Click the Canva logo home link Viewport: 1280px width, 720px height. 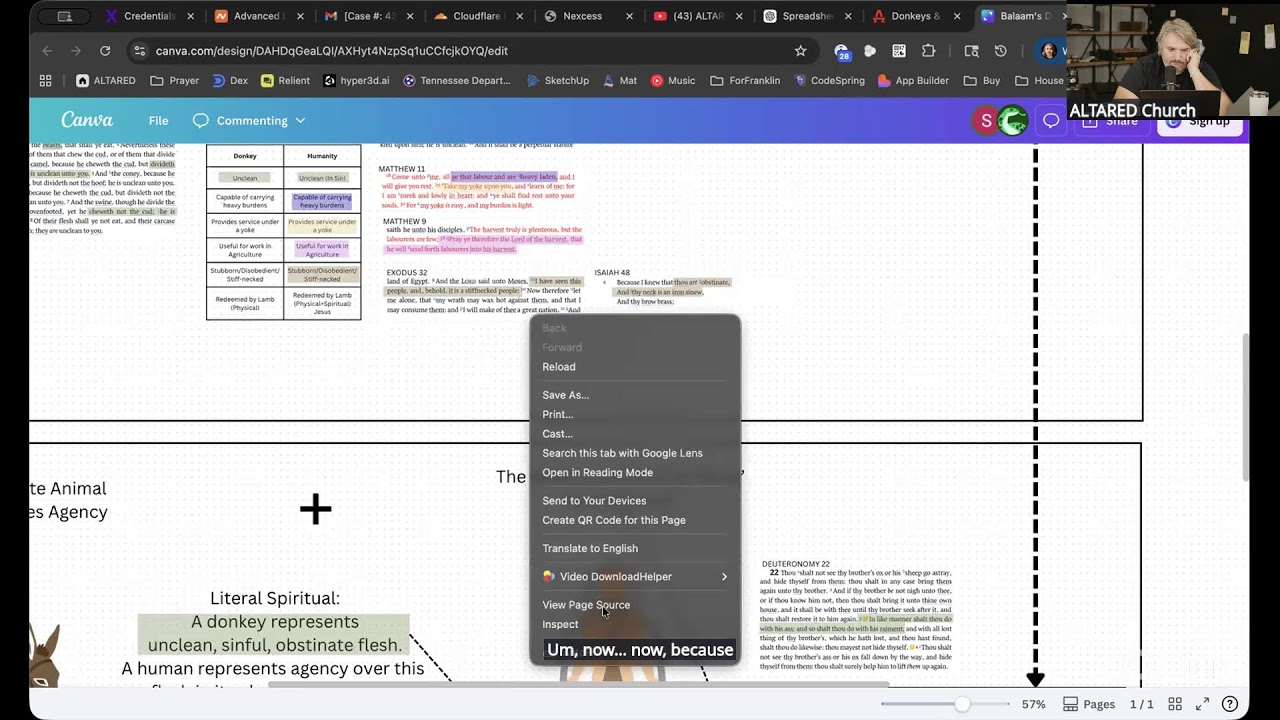(x=87, y=120)
